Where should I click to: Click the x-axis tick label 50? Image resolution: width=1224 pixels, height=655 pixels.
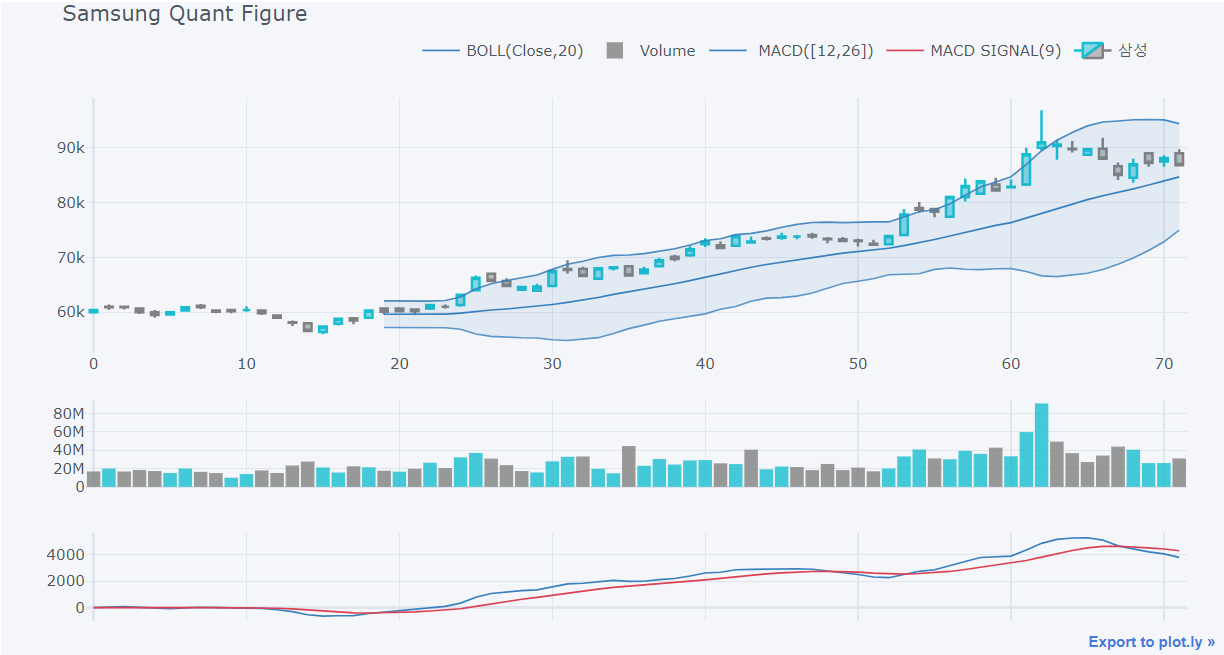pos(858,364)
